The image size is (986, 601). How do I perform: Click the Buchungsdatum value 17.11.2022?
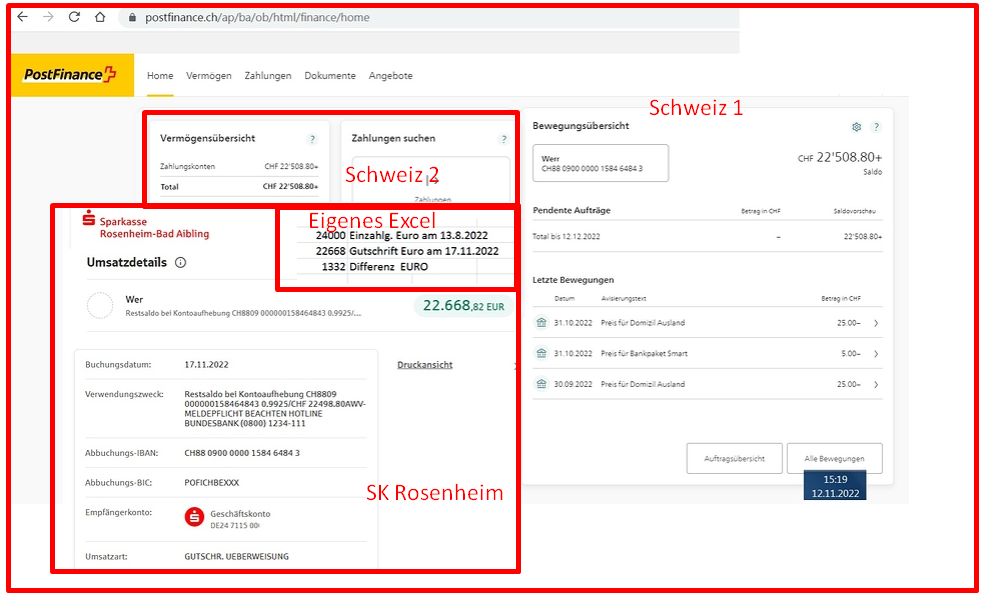(x=206, y=365)
